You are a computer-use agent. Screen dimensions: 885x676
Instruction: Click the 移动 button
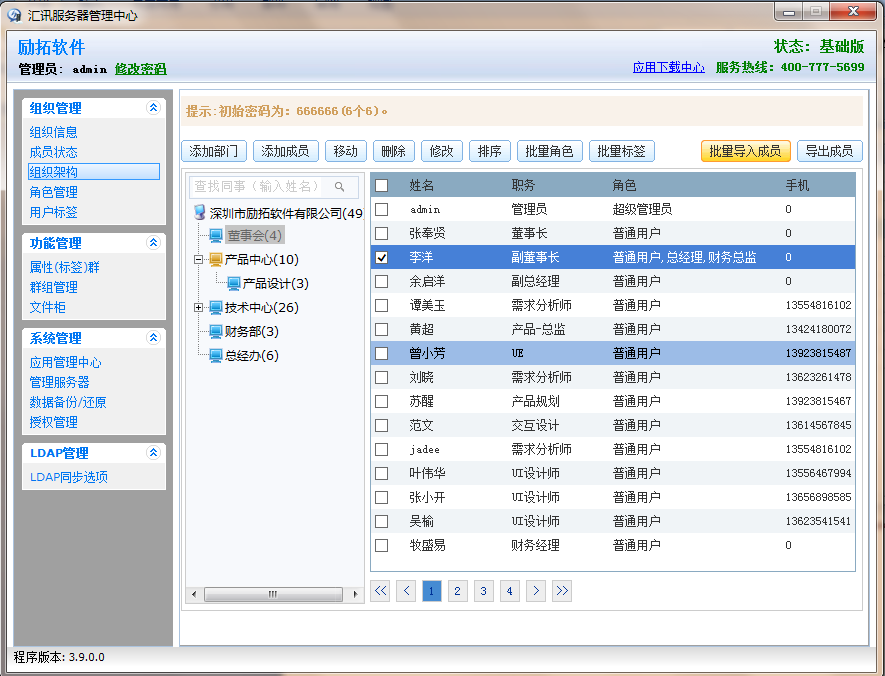345,151
